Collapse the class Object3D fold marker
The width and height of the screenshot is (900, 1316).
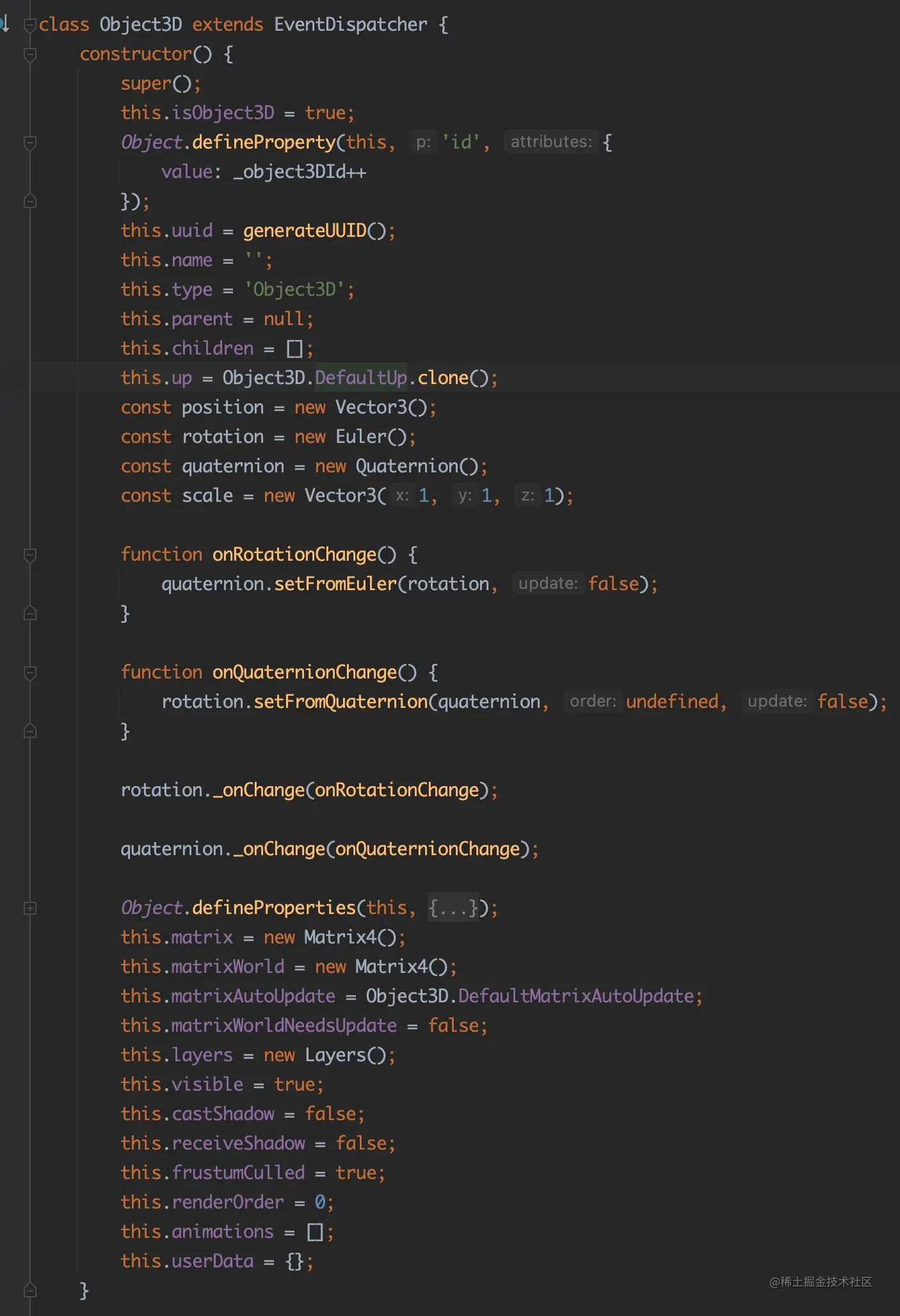(x=29, y=25)
